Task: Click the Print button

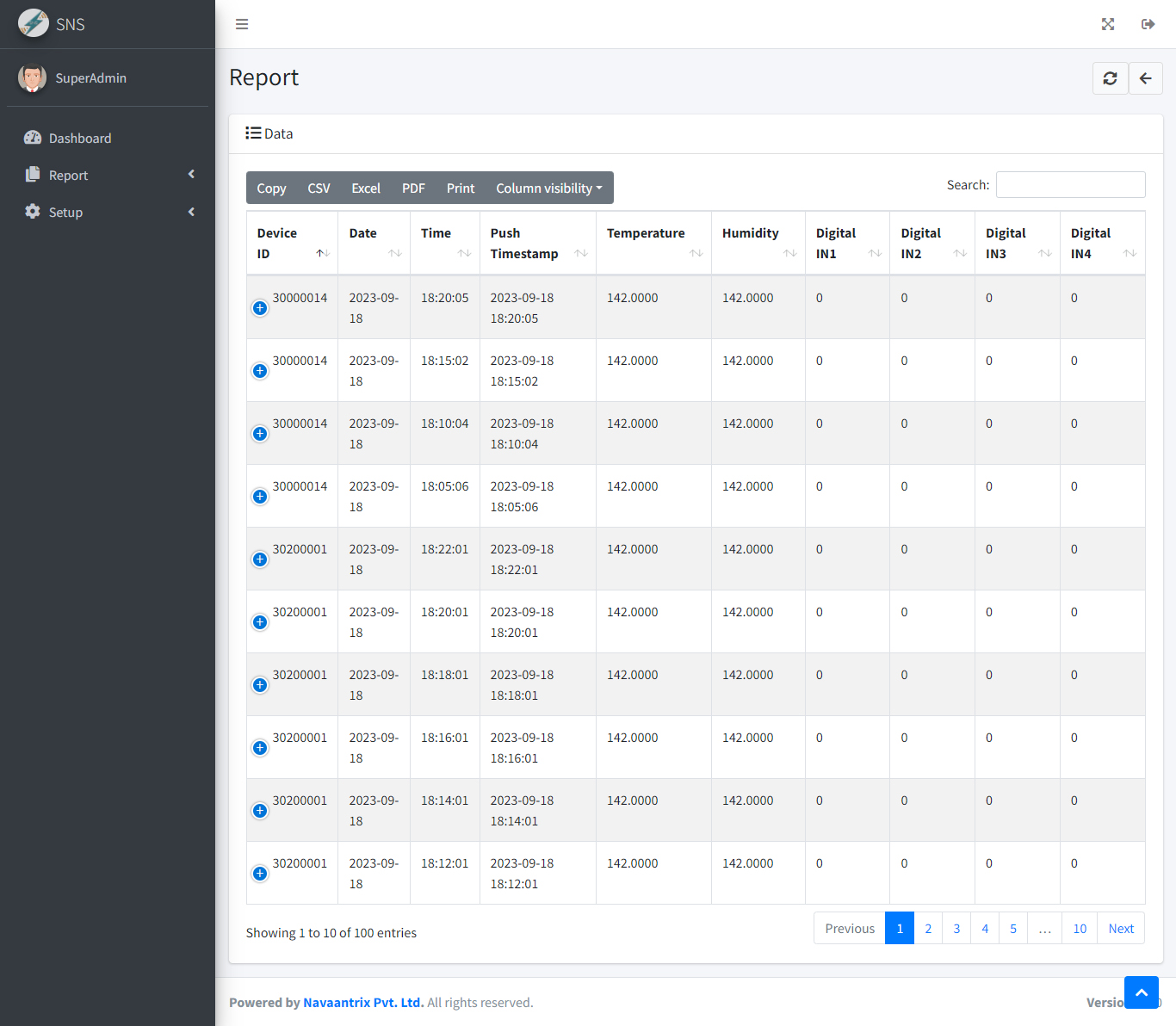Action: click(x=461, y=188)
